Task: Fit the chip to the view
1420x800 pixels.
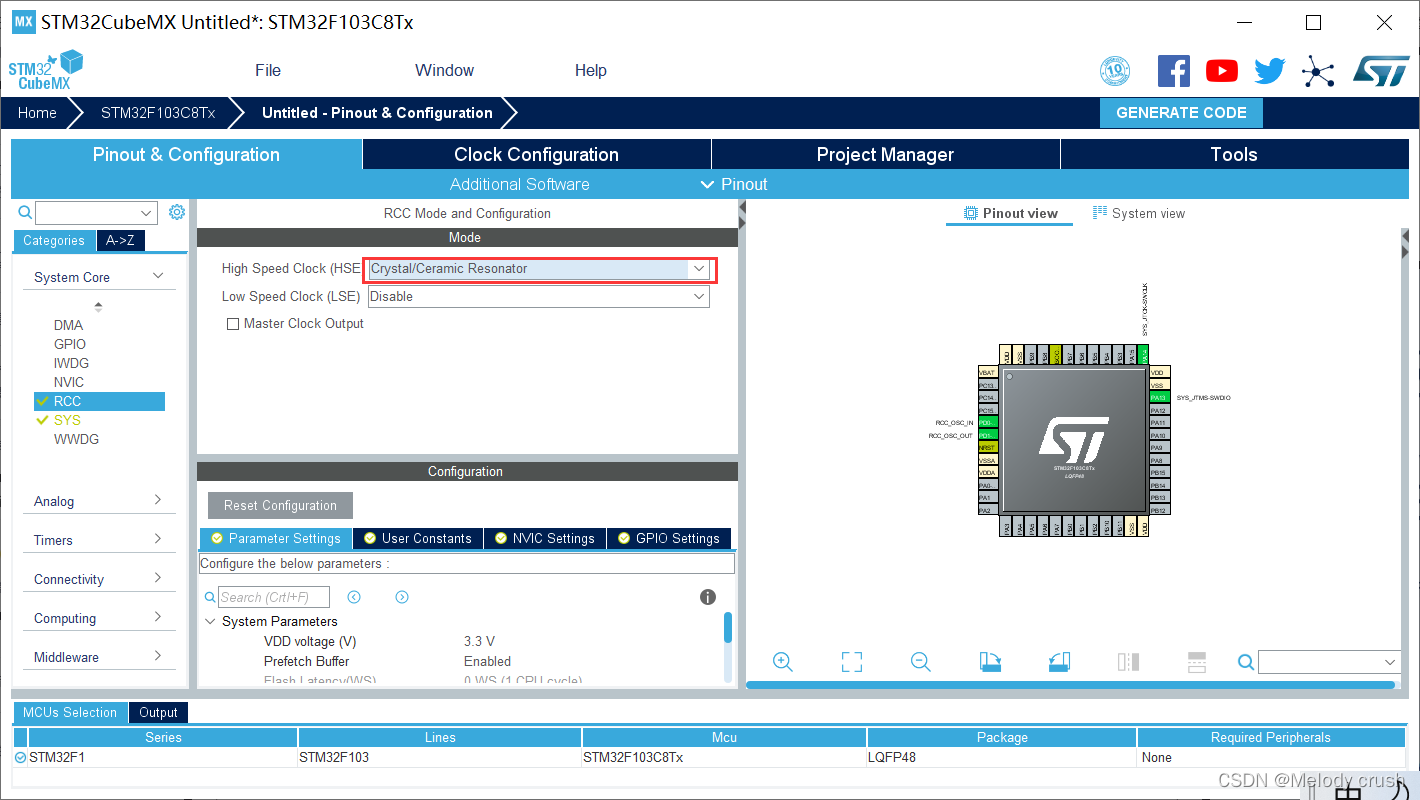Action: click(x=852, y=662)
